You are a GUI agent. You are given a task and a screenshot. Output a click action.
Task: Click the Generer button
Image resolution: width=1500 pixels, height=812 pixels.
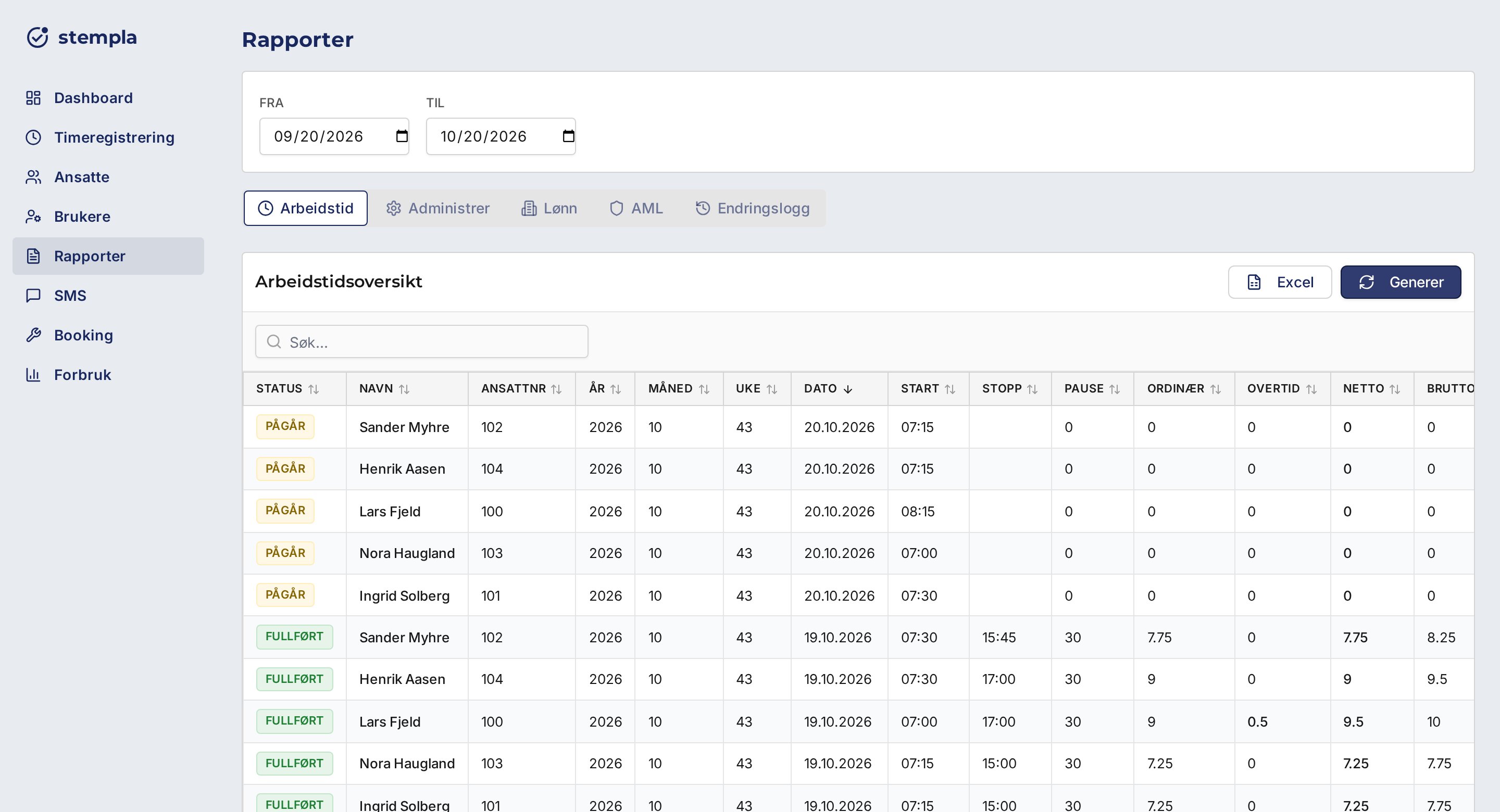pyautogui.click(x=1401, y=282)
